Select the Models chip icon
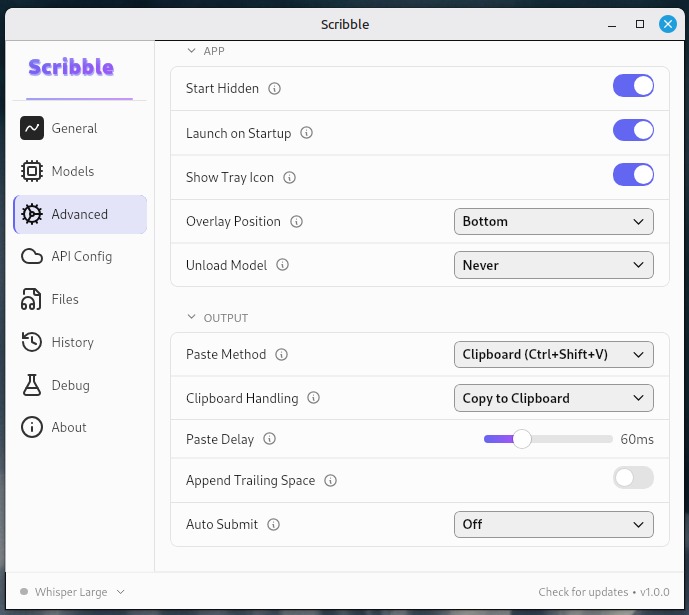 pos(32,171)
